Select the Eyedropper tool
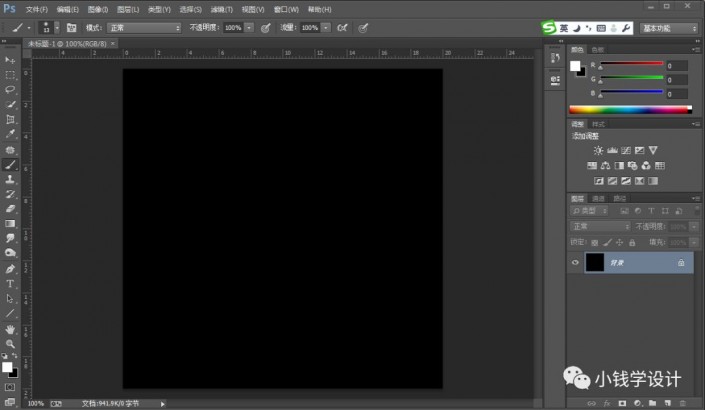 (11, 134)
